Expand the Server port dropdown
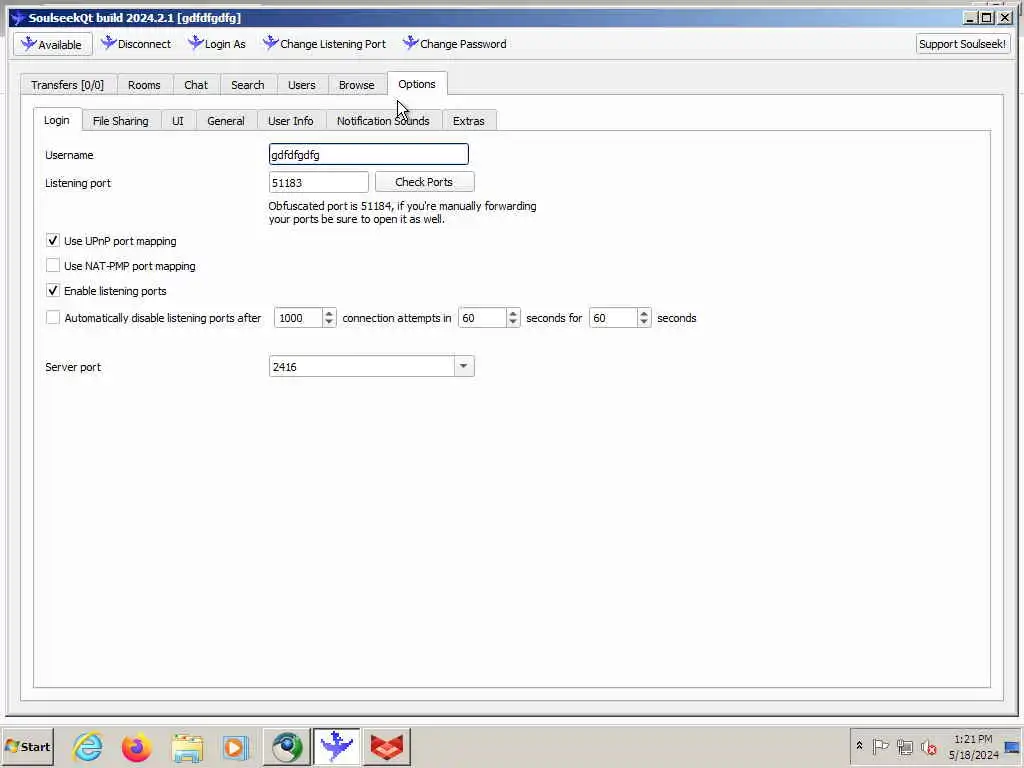 464,366
